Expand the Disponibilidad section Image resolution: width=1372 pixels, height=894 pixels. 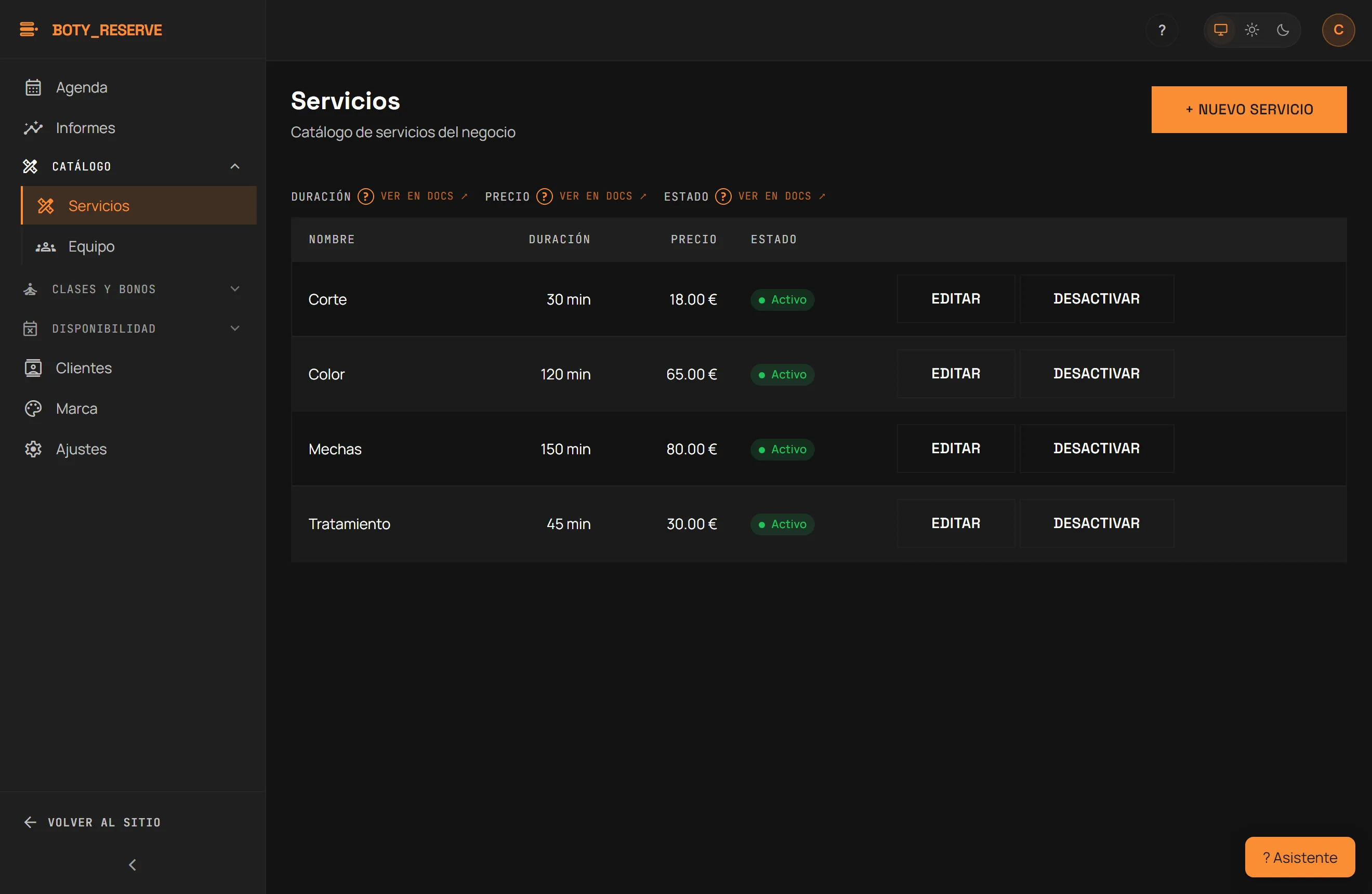(132, 328)
